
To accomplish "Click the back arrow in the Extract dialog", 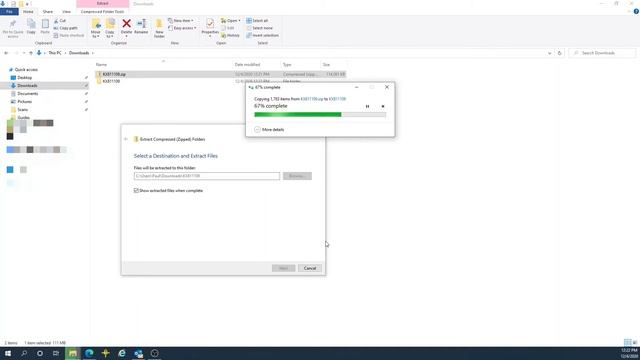I will (126, 139).
